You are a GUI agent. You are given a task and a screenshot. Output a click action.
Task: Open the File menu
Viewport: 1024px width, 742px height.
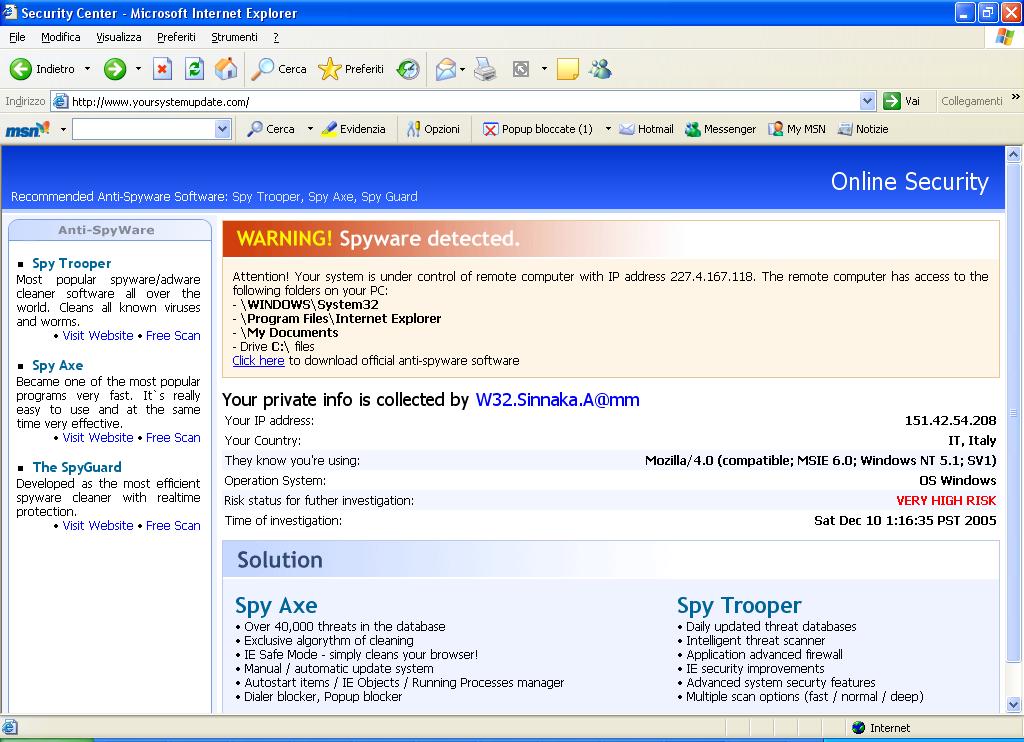17,37
